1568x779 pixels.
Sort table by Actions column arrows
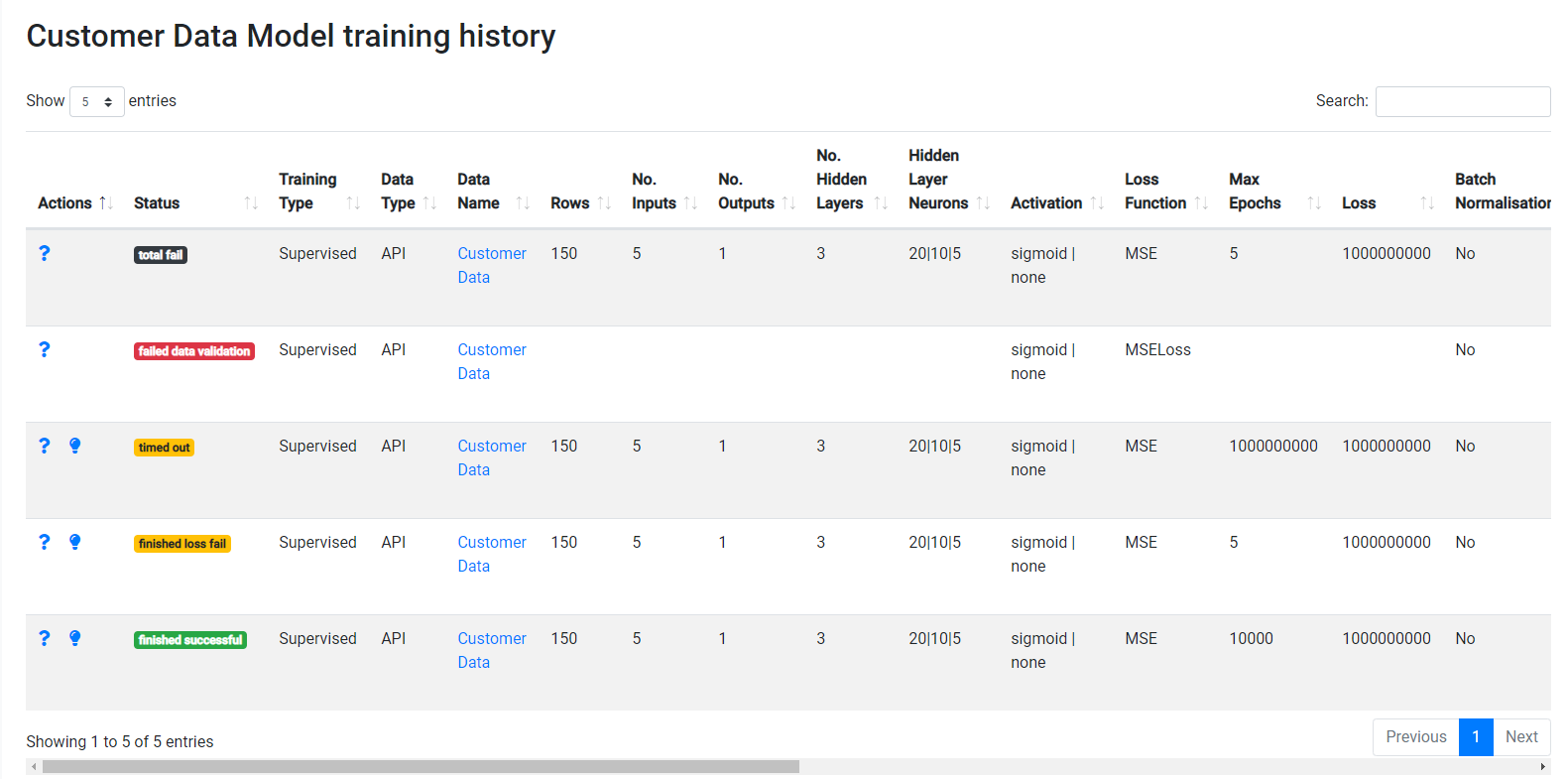click(x=106, y=202)
